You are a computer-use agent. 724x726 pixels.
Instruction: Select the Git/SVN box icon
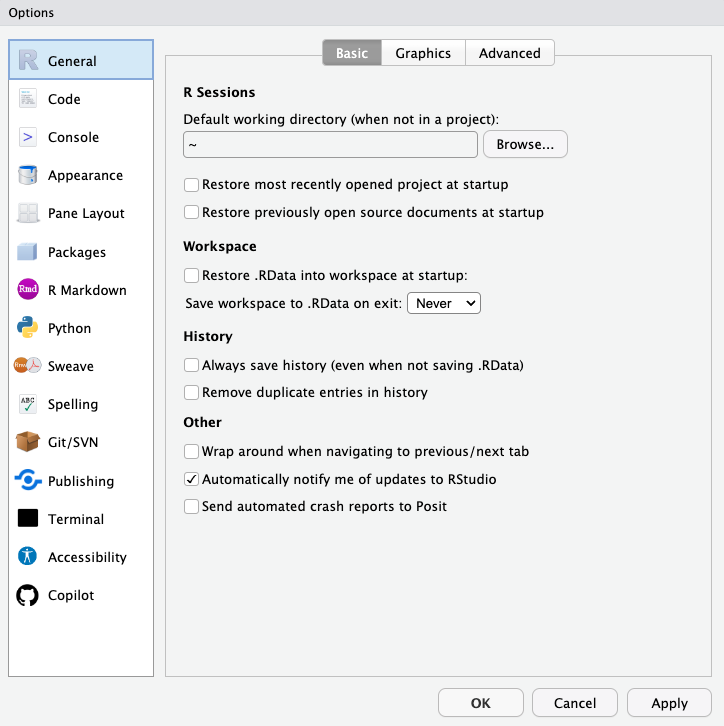tap(28, 442)
